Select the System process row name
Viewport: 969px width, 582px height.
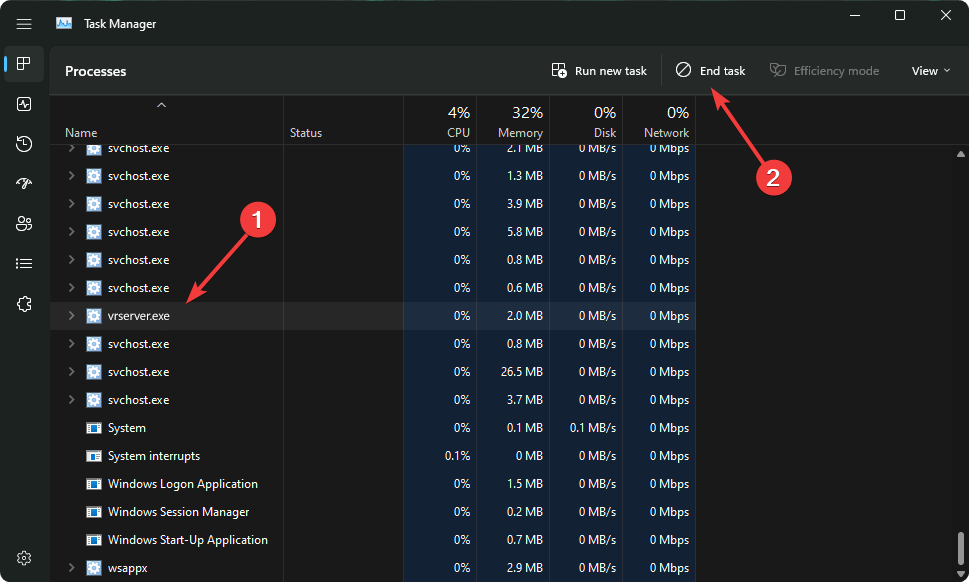coord(127,428)
